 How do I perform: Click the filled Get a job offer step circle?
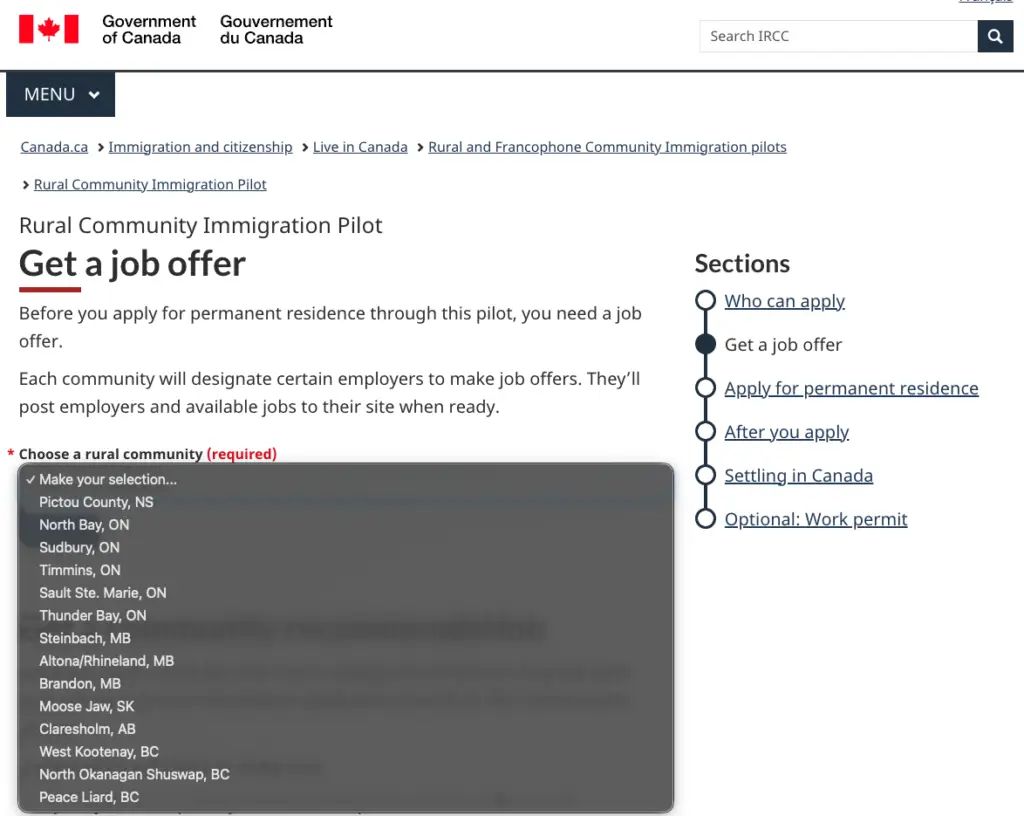705,344
